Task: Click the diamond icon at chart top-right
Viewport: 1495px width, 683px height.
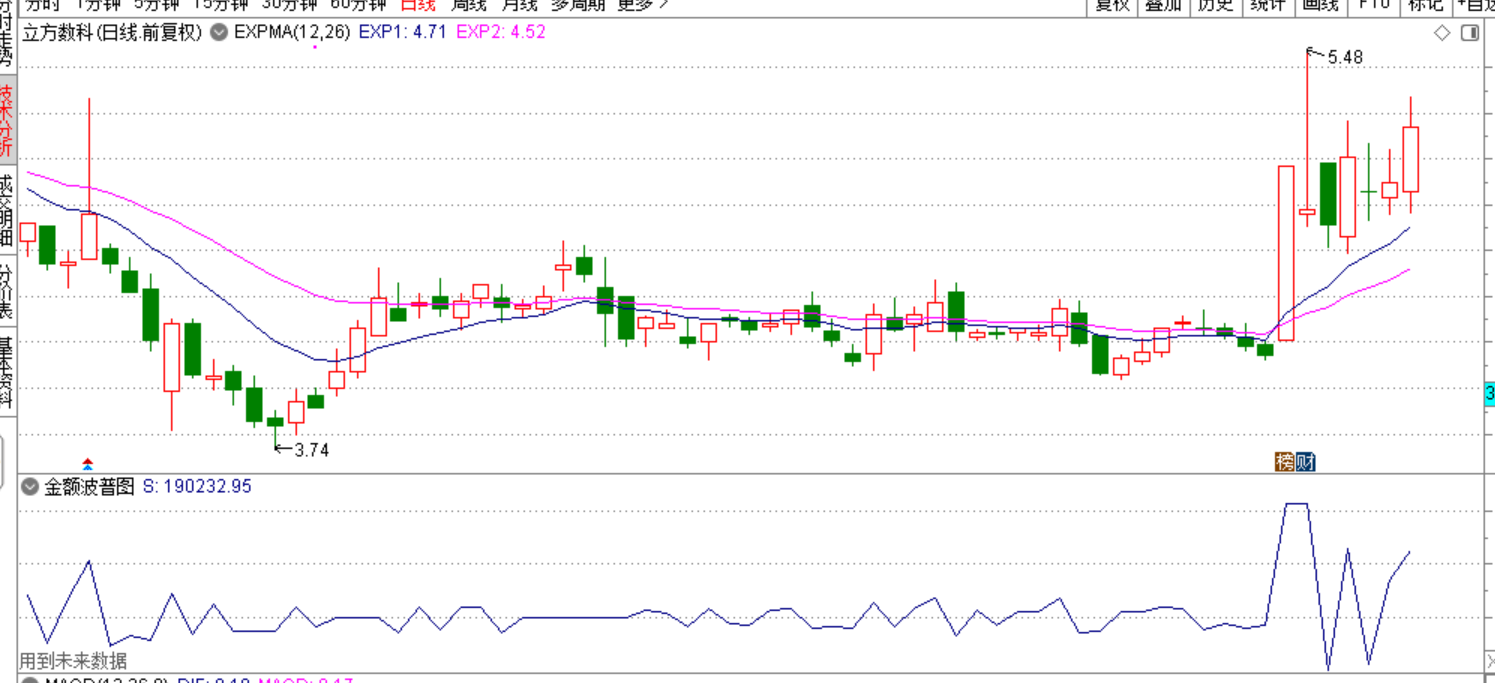Action: [1442, 33]
